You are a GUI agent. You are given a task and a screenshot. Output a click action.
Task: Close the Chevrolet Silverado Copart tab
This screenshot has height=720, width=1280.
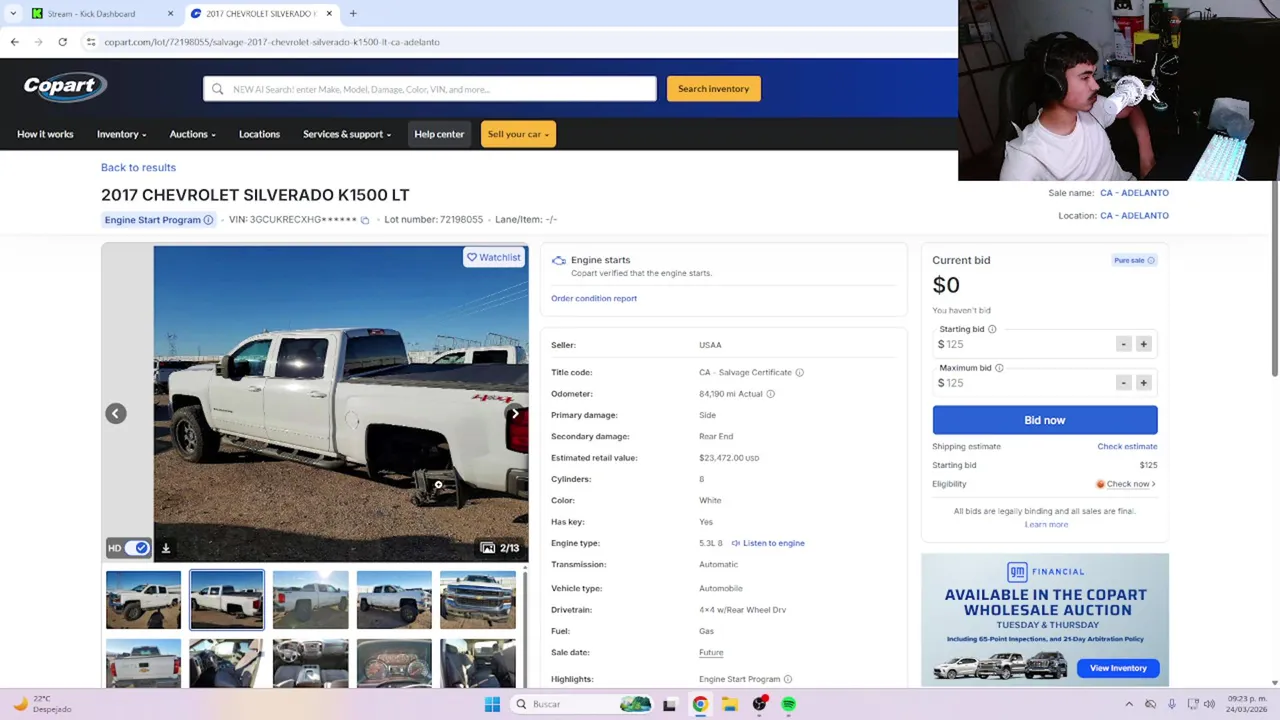click(x=328, y=14)
